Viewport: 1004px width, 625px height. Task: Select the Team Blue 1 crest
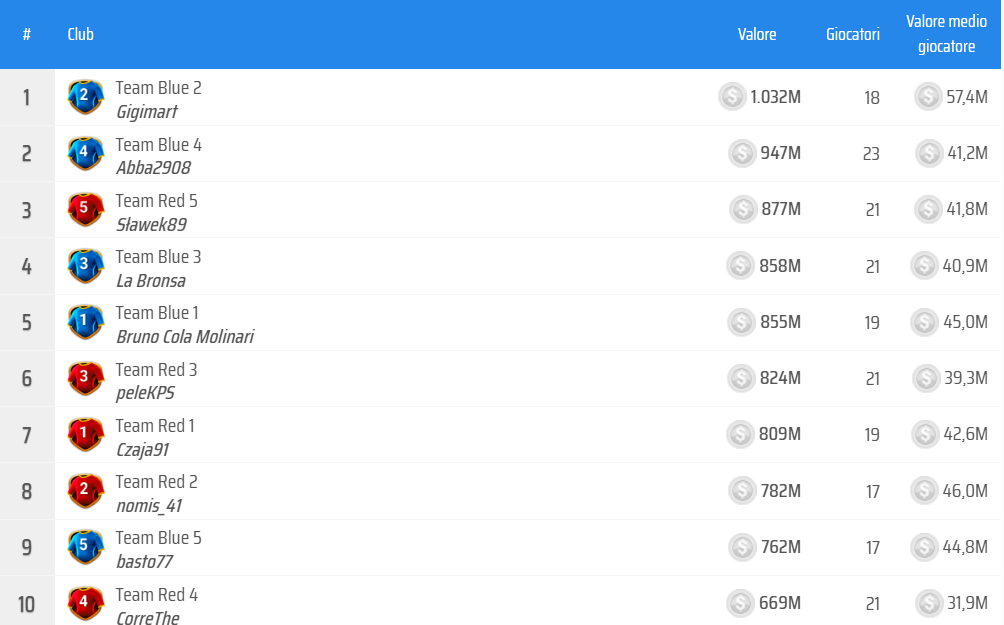(x=85, y=322)
